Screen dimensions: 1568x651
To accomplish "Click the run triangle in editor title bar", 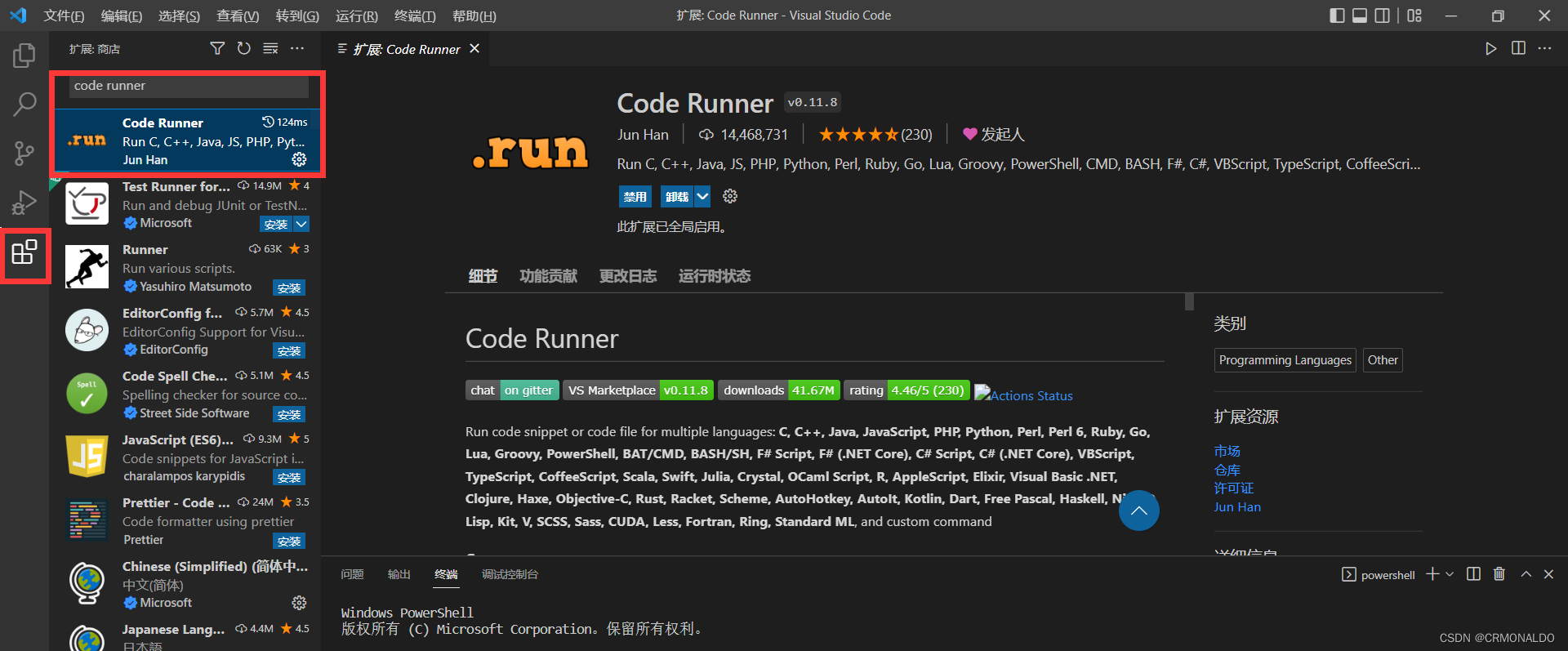I will point(1491,49).
